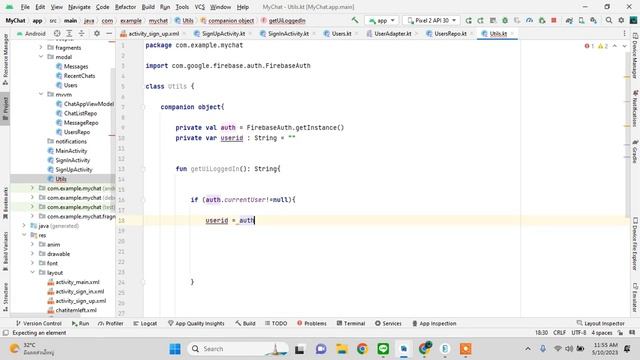640x360 pixels.
Task: Open the editor tabs overflow menu
Action: [624, 33]
